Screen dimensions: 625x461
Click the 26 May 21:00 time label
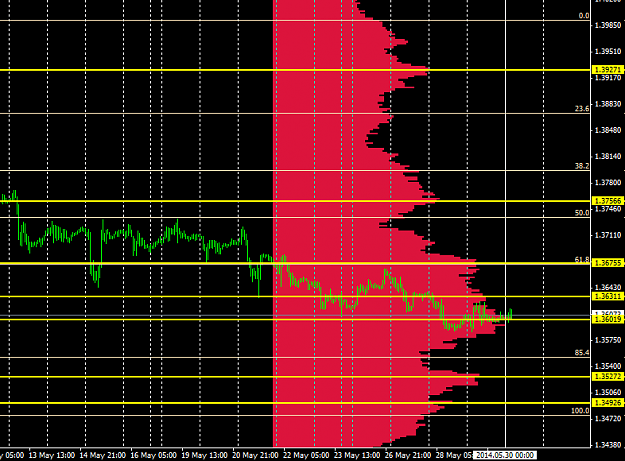[408, 455]
